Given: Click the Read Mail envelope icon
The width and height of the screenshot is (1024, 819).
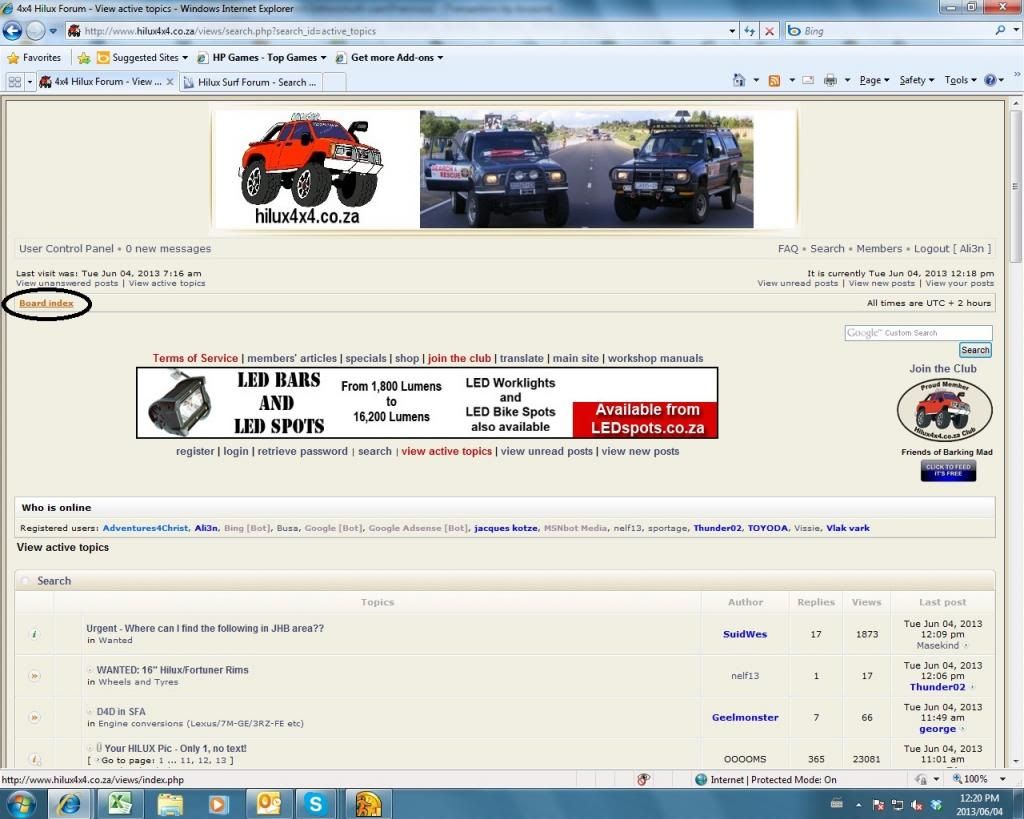Looking at the screenshot, I should (808, 80).
